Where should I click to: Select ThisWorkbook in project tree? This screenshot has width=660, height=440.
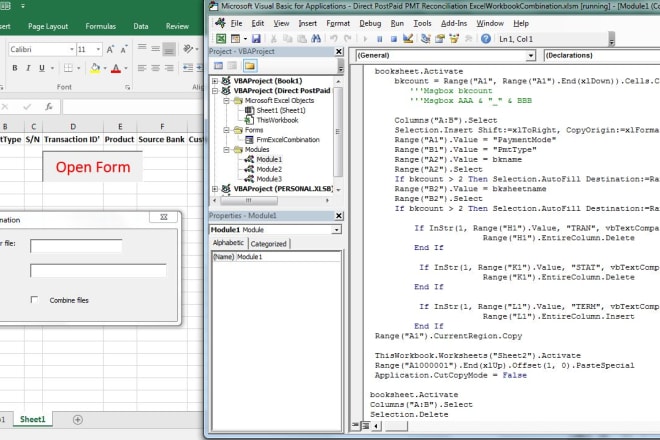coord(277,120)
